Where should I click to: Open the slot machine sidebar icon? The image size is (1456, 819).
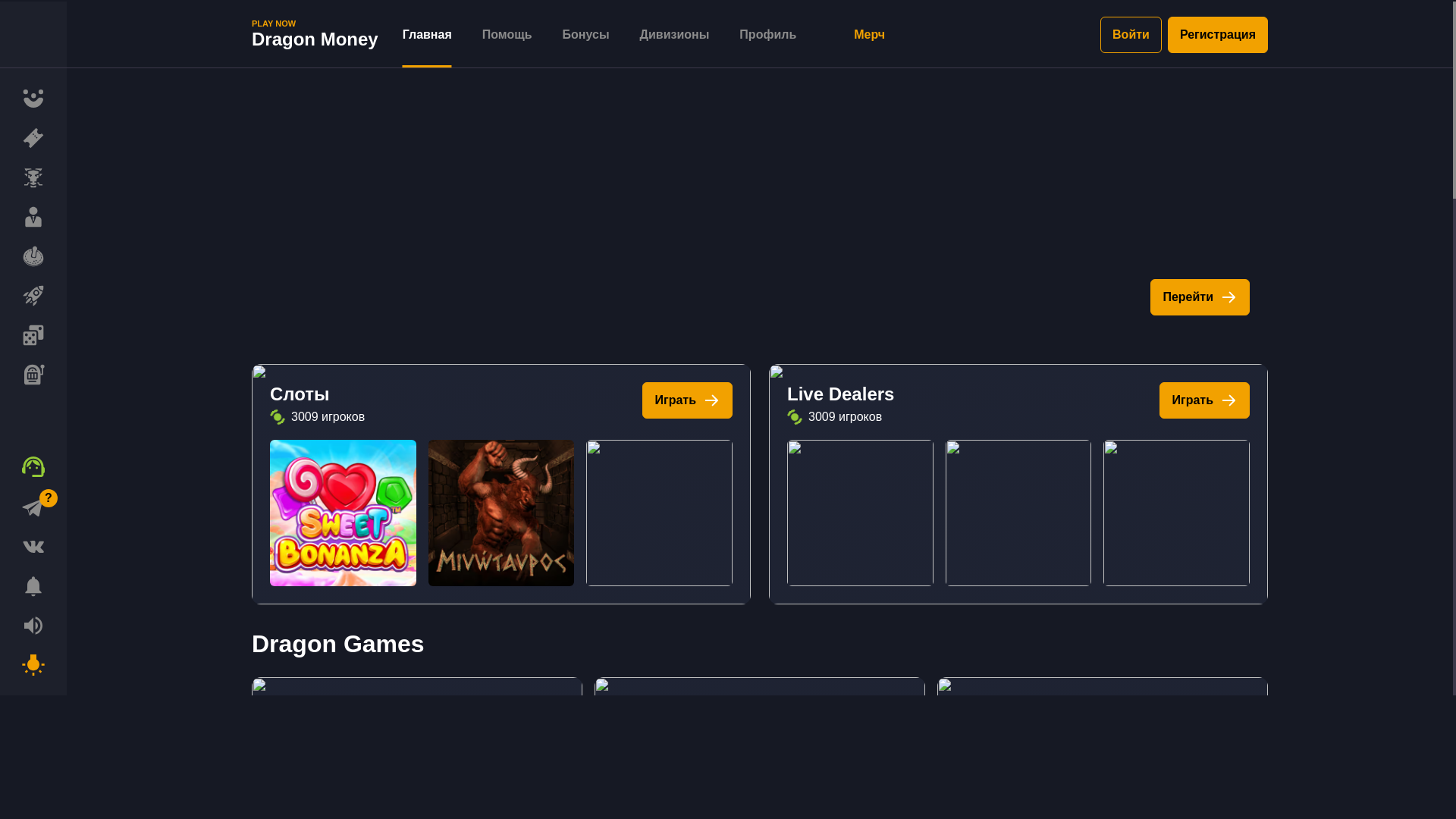coord(33,375)
